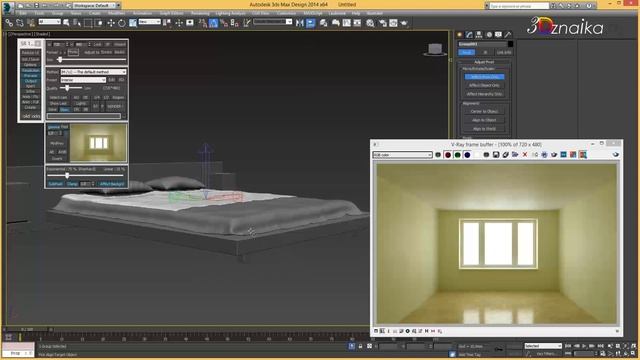Viewport: 640px width, 360px height.
Task: Toggle Affect Pivot Only
Action: (x=484, y=77)
